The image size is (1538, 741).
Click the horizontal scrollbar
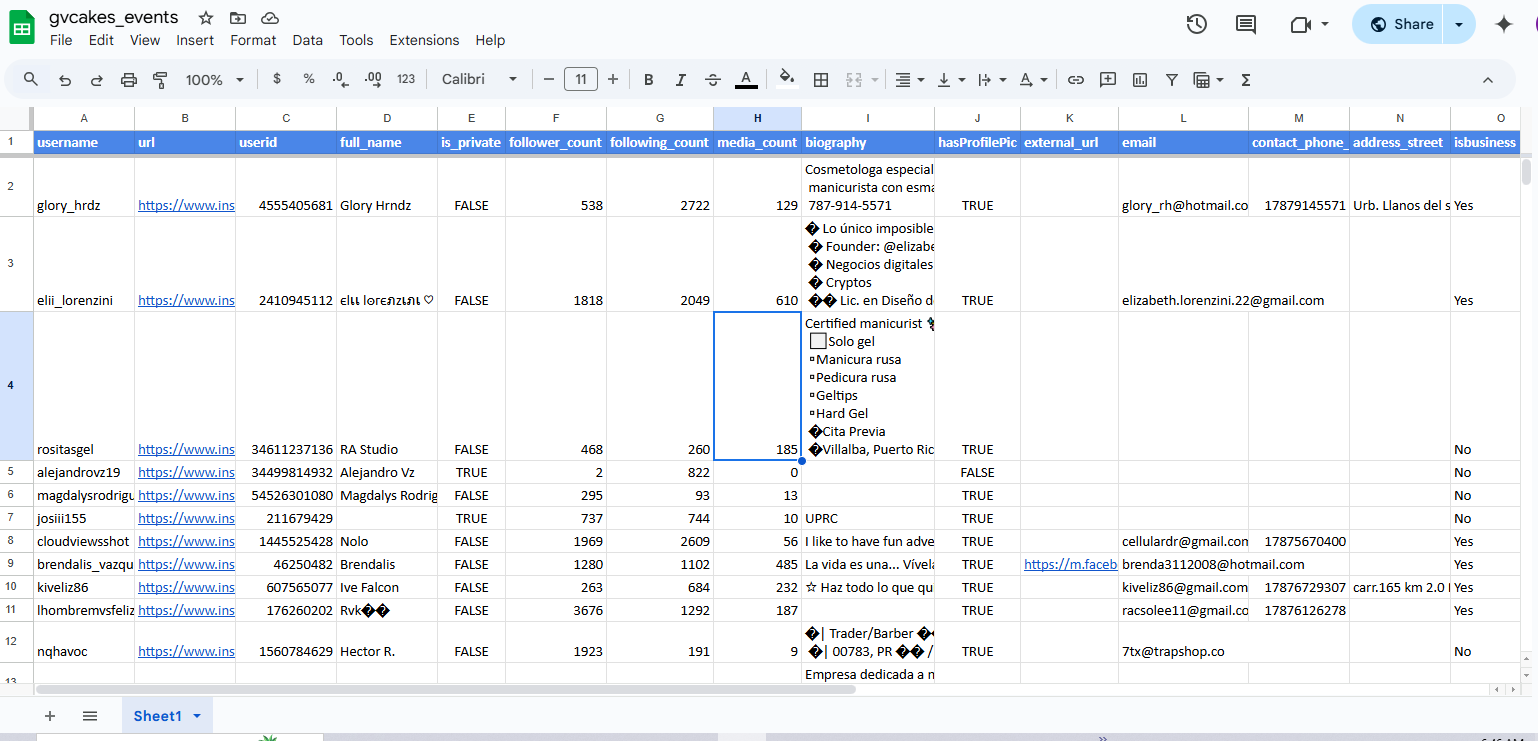click(446, 689)
